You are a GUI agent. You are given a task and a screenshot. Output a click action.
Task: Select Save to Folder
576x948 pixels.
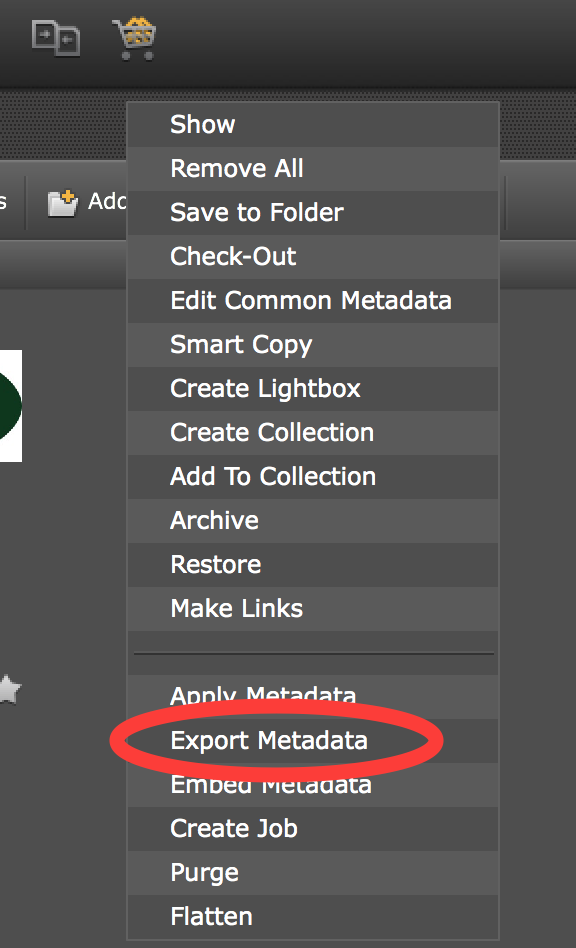(x=312, y=213)
